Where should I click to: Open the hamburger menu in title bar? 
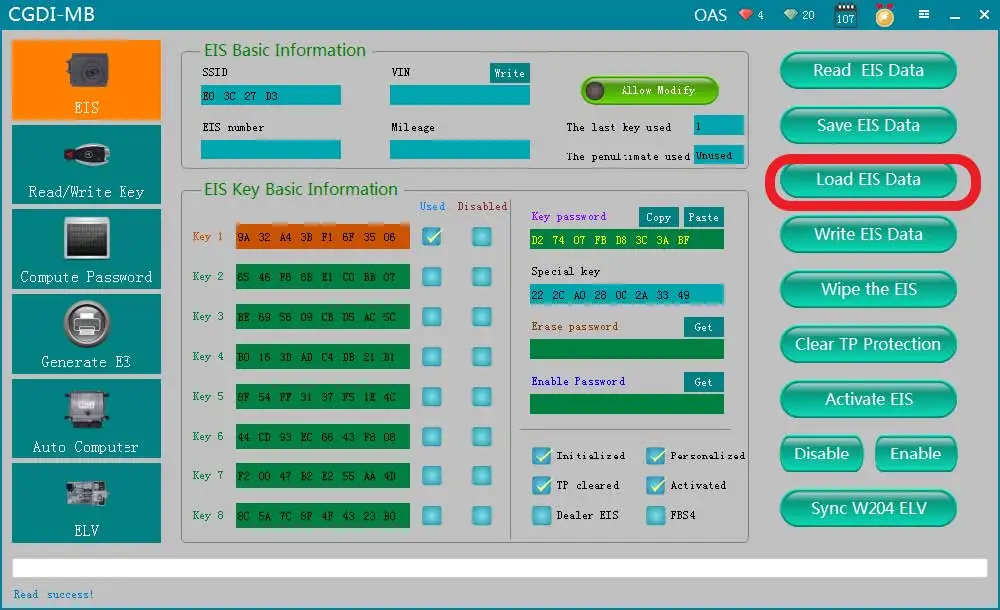tap(923, 14)
